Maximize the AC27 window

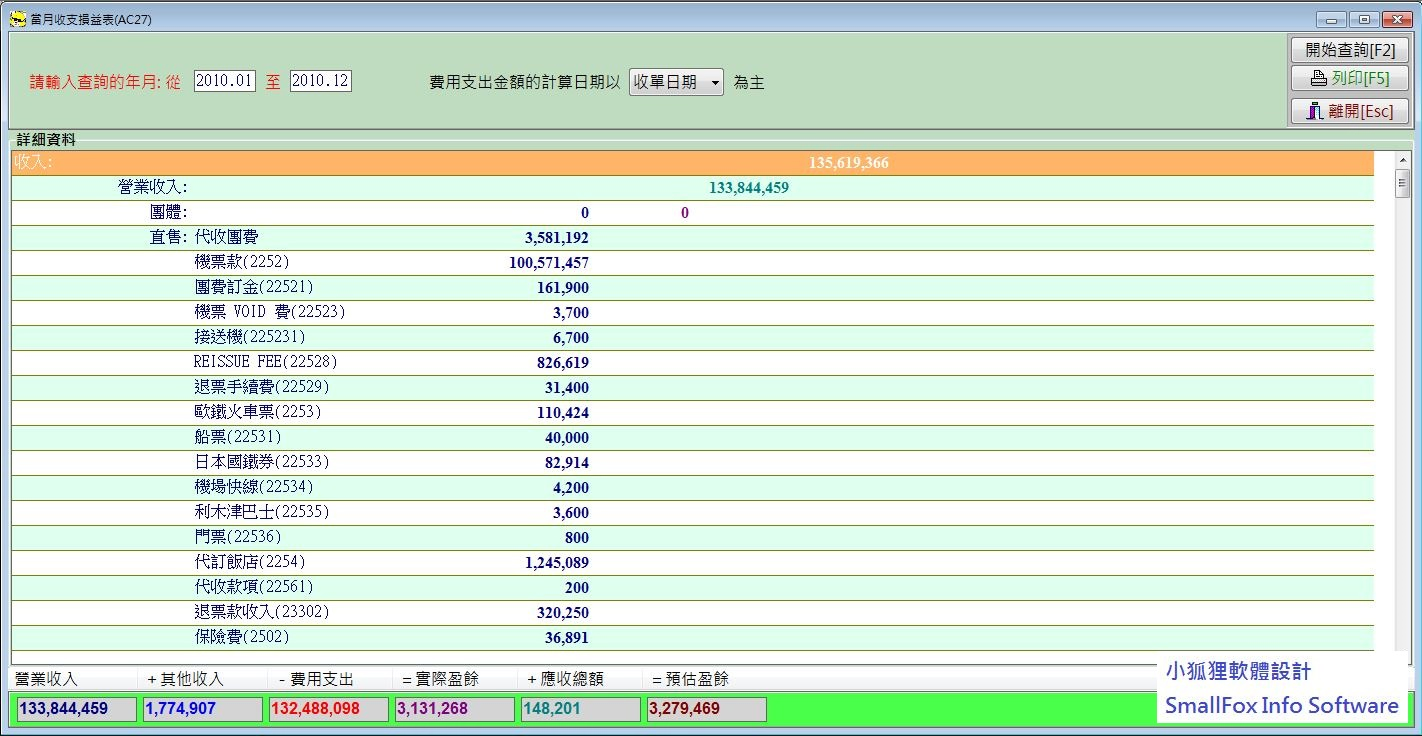(x=1364, y=19)
